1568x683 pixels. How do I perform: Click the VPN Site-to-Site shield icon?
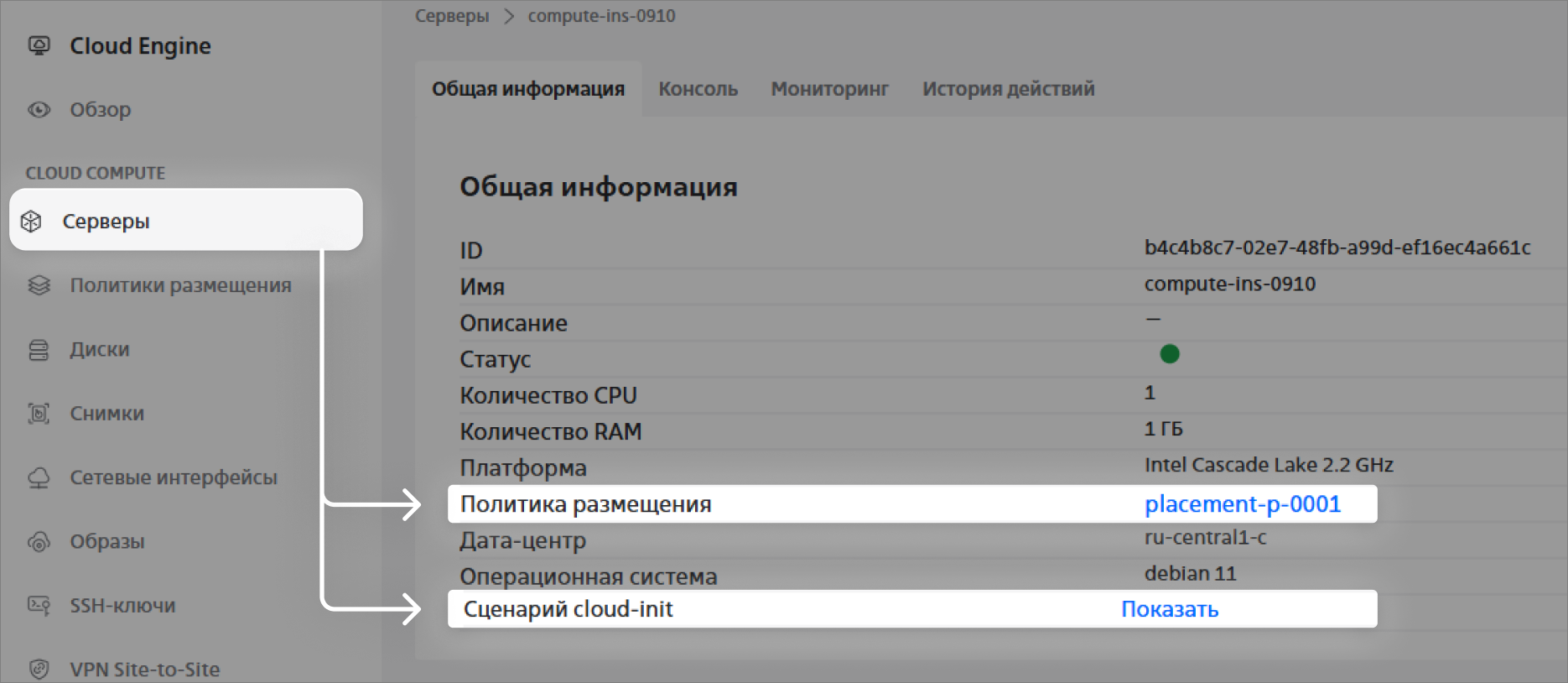click(39, 669)
